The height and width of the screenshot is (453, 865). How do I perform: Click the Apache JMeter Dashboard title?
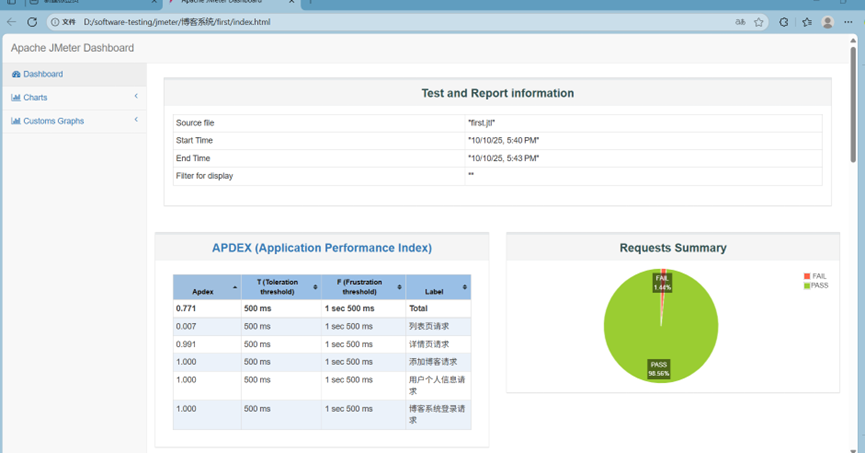(72, 48)
